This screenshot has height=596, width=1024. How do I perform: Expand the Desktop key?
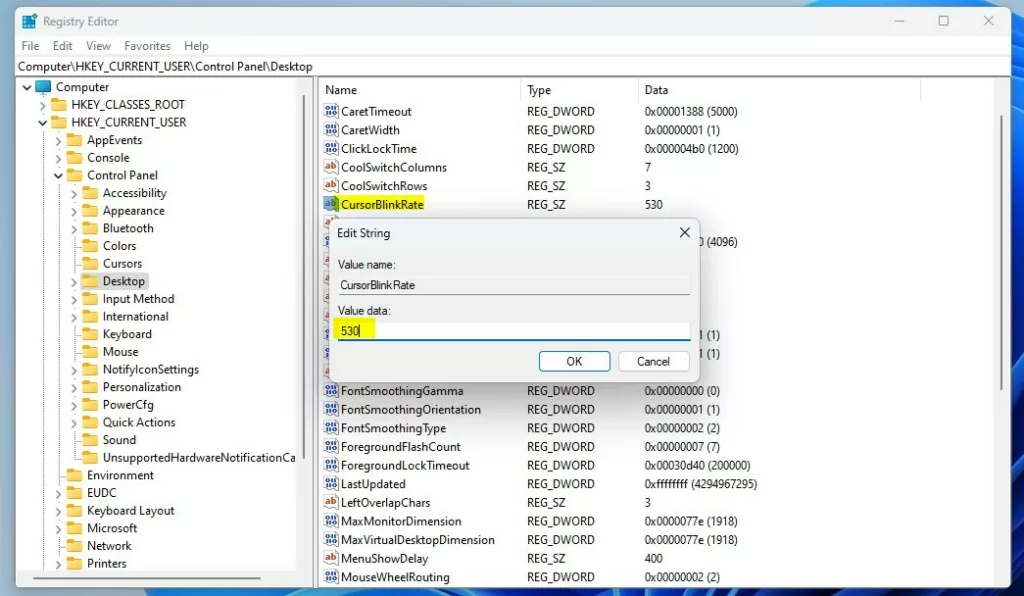74,281
